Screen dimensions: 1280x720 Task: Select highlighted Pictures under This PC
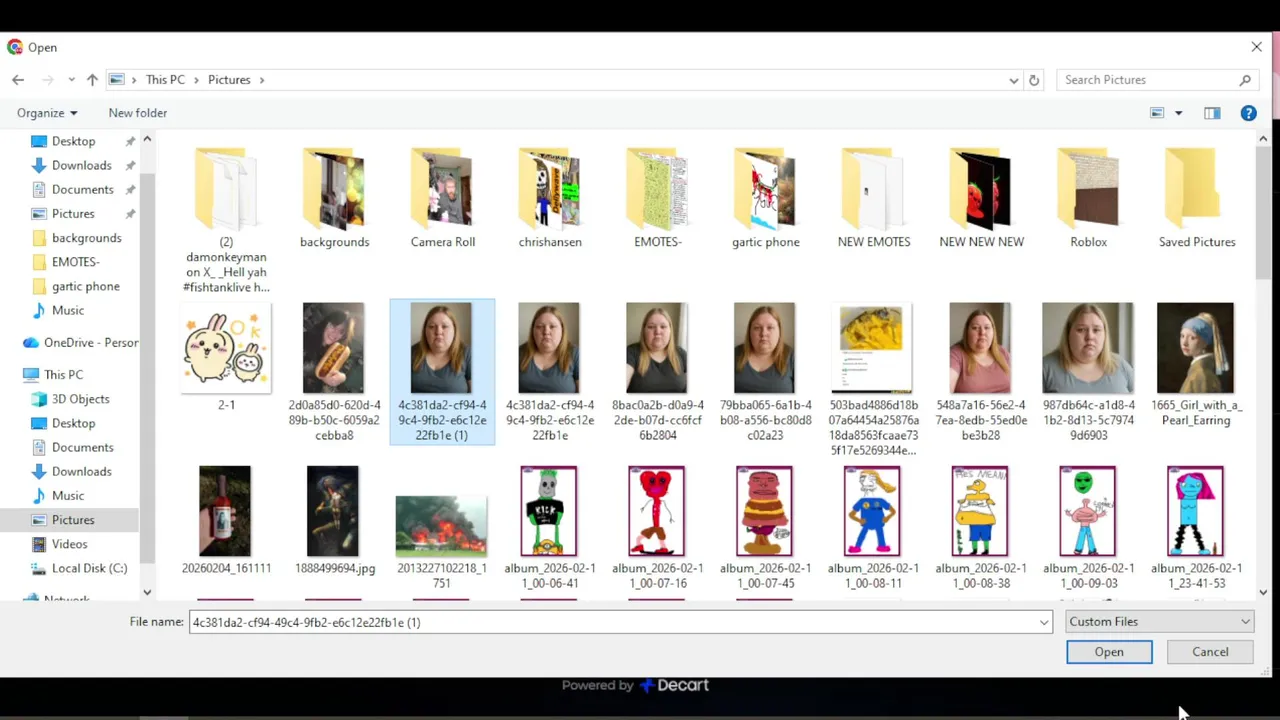[x=73, y=520]
